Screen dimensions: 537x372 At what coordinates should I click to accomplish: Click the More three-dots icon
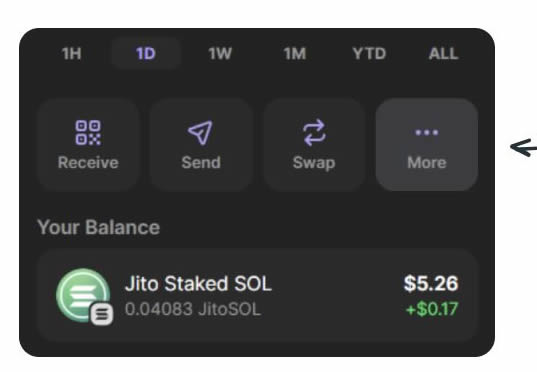pos(427,133)
